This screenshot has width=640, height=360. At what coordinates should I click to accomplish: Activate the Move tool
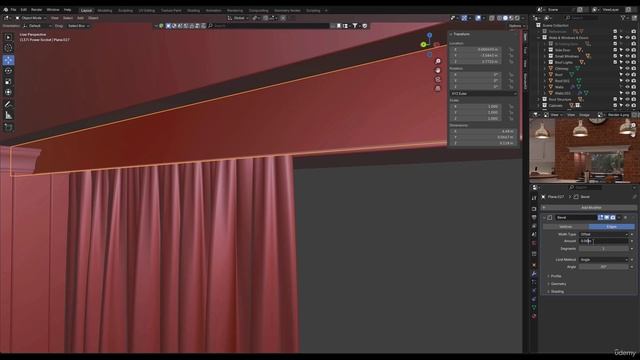click(8, 60)
